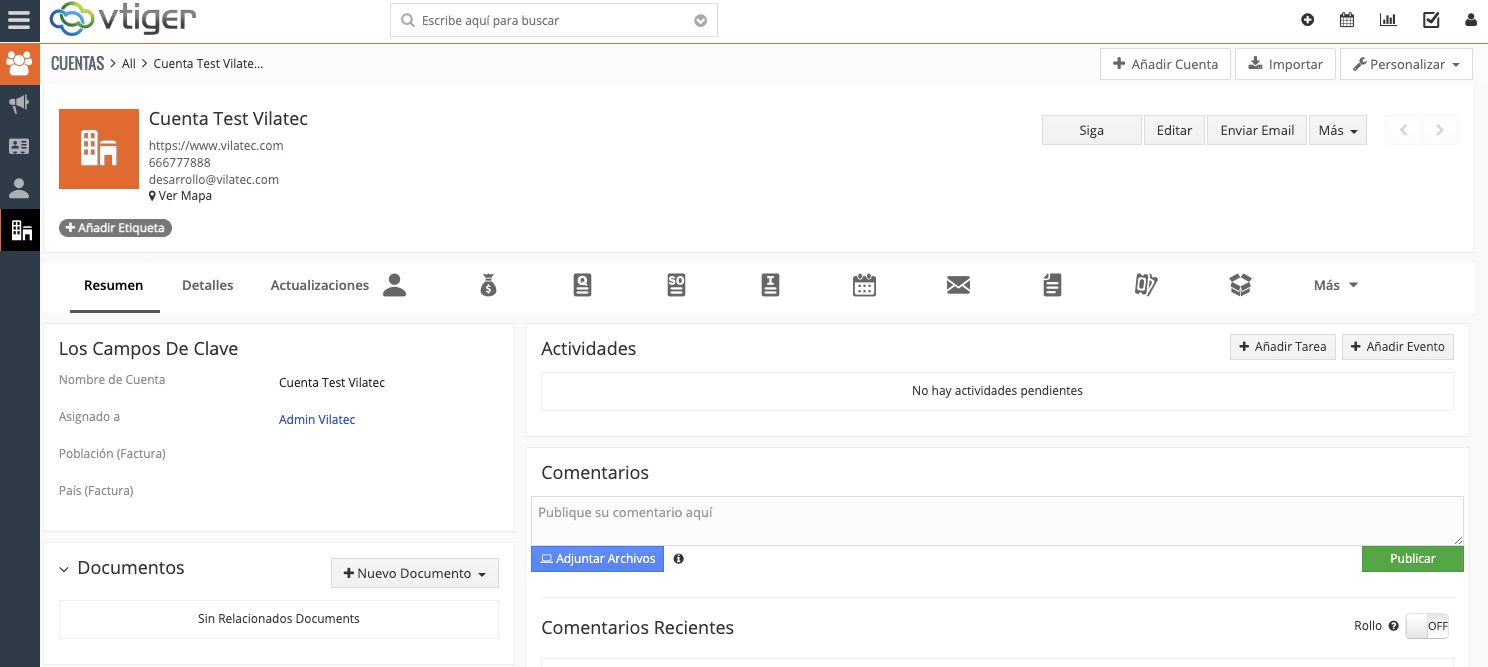Collapse the Documentos section
Screen dimensions: 1488x667
coord(64,569)
